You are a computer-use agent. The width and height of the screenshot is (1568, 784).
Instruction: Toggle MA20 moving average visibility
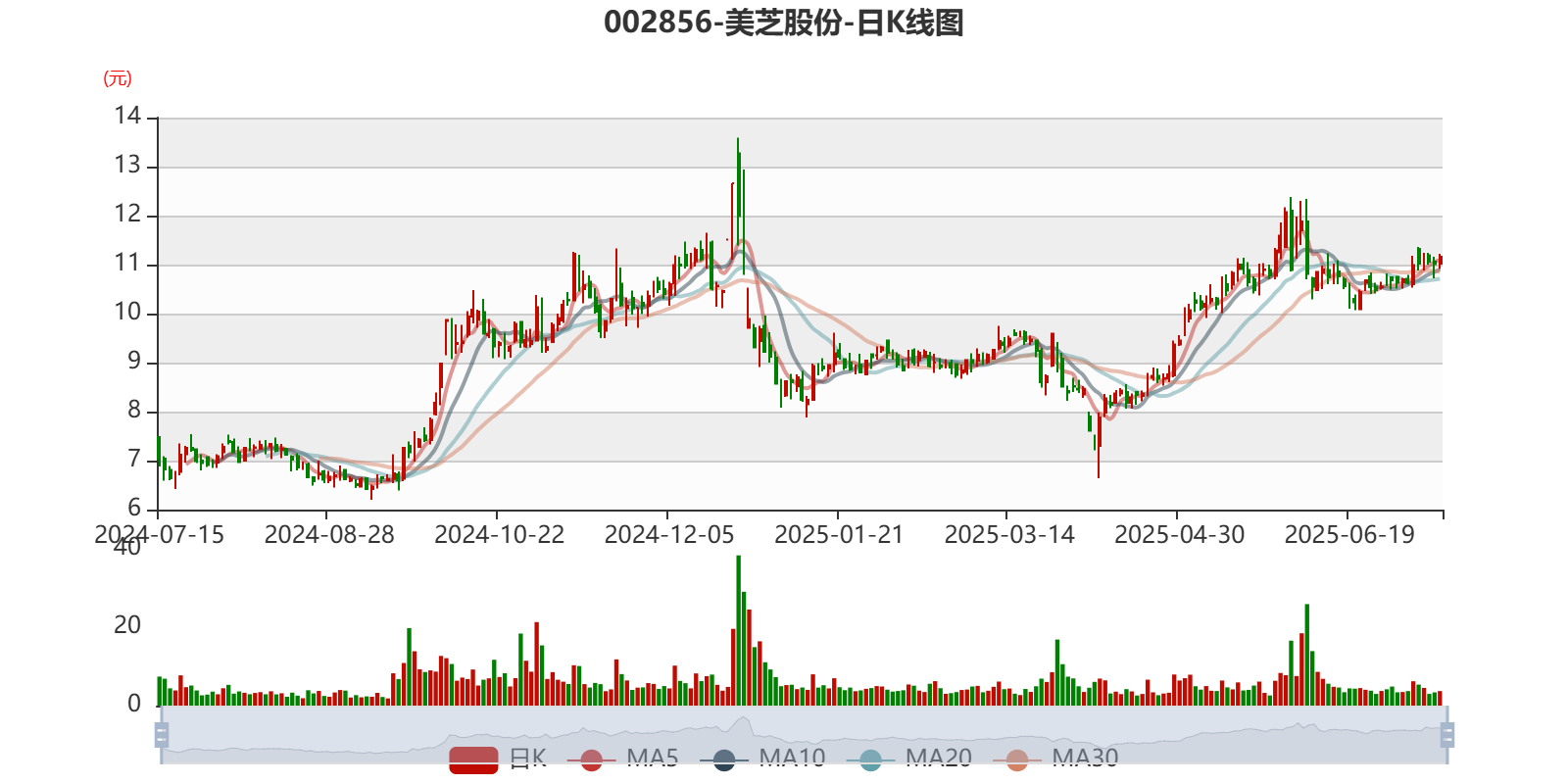click(x=909, y=759)
